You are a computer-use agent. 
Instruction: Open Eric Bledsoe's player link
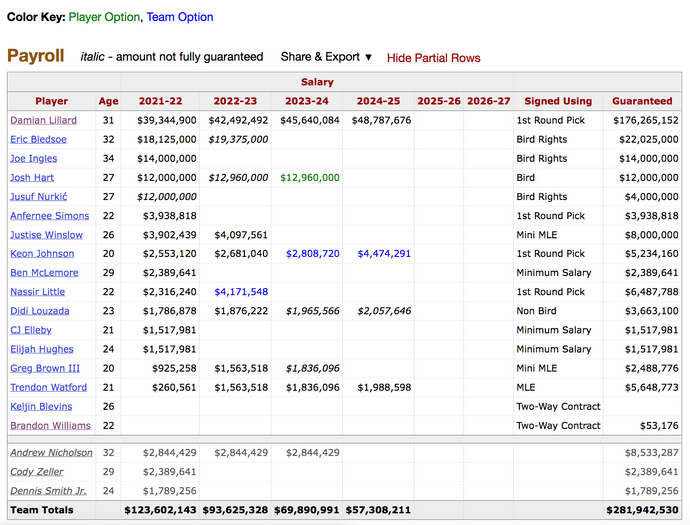pos(38,139)
